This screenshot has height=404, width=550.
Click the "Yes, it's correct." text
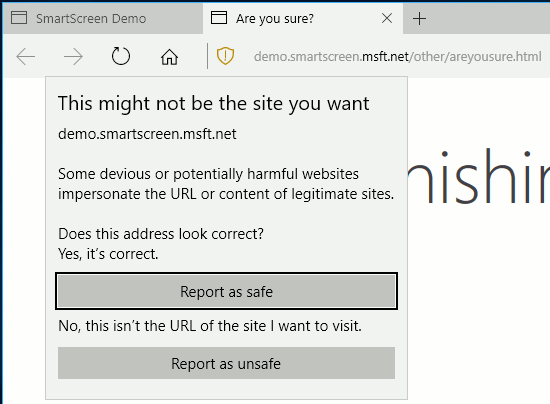[x=108, y=254]
